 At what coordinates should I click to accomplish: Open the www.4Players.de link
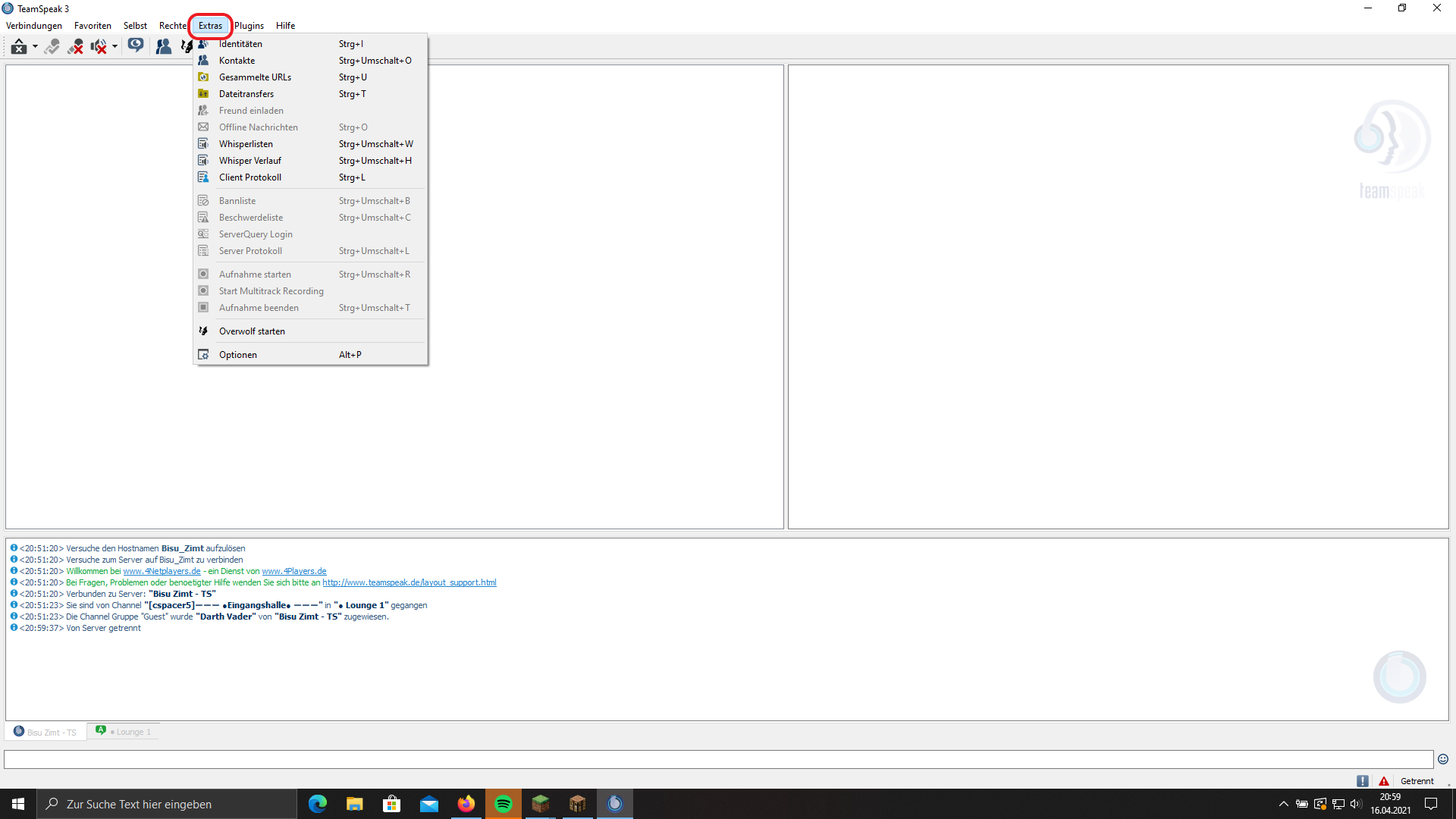pyautogui.click(x=294, y=571)
